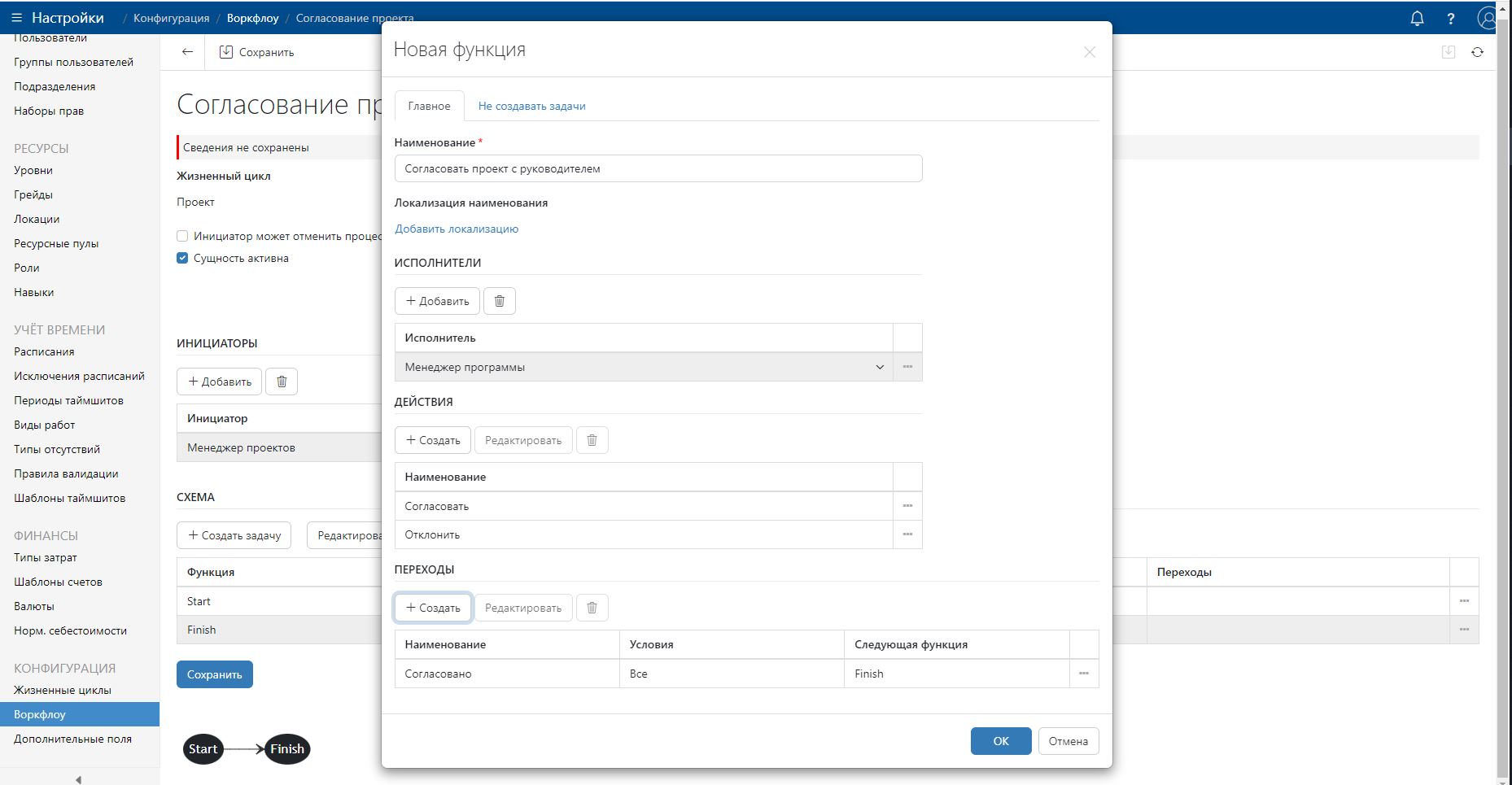Screen dimensions: 1512x785
Task: Open Воркфлоу breadcrumb
Action: [x=253, y=18]
